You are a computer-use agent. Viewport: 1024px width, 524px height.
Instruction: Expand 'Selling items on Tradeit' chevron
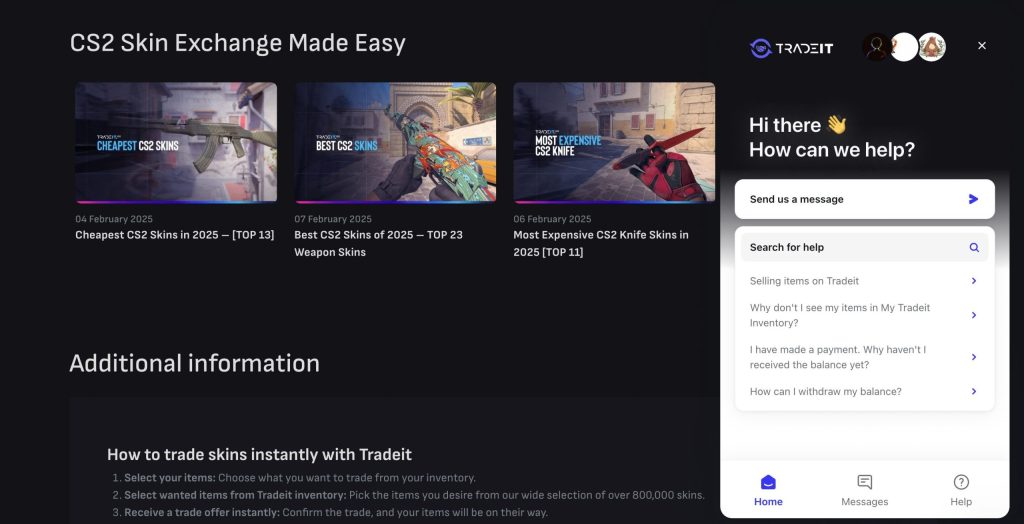[974, 281]
